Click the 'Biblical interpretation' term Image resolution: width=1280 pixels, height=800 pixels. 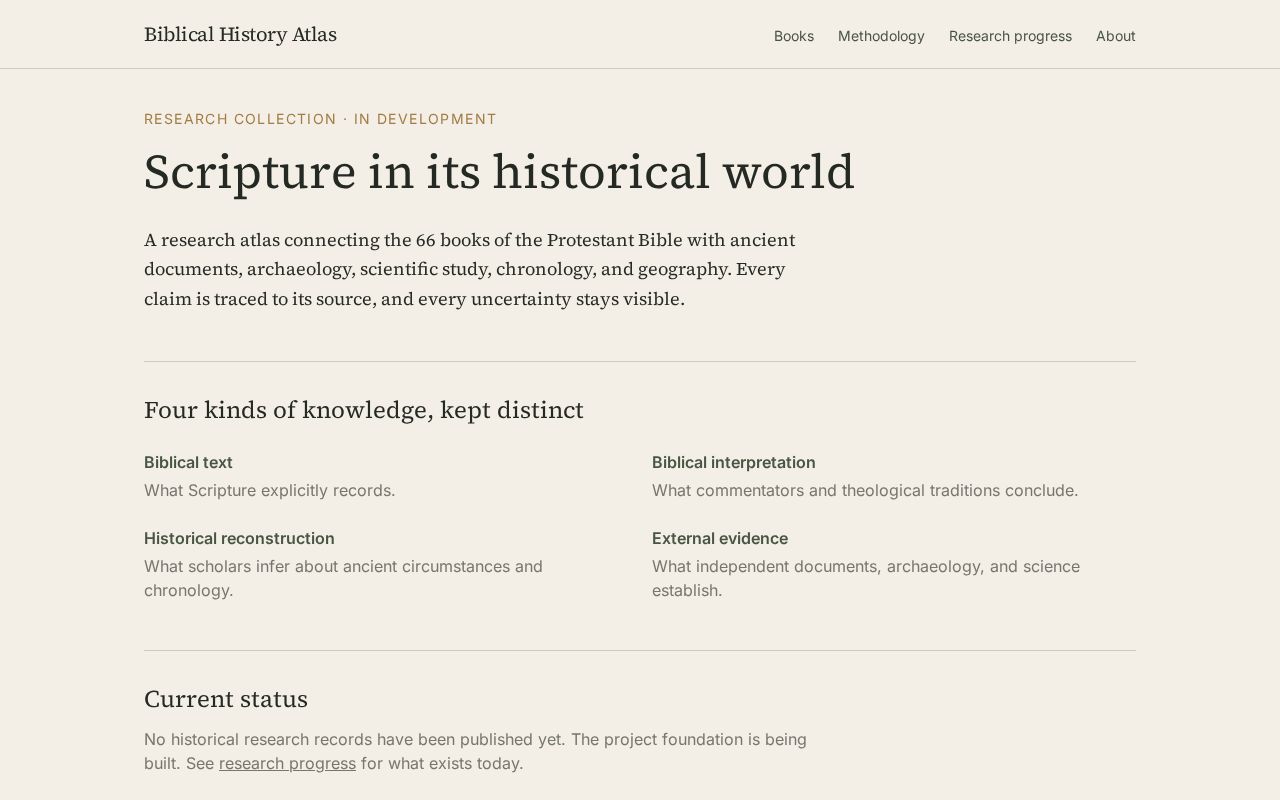pyautogui.click(x=733, y=462)
